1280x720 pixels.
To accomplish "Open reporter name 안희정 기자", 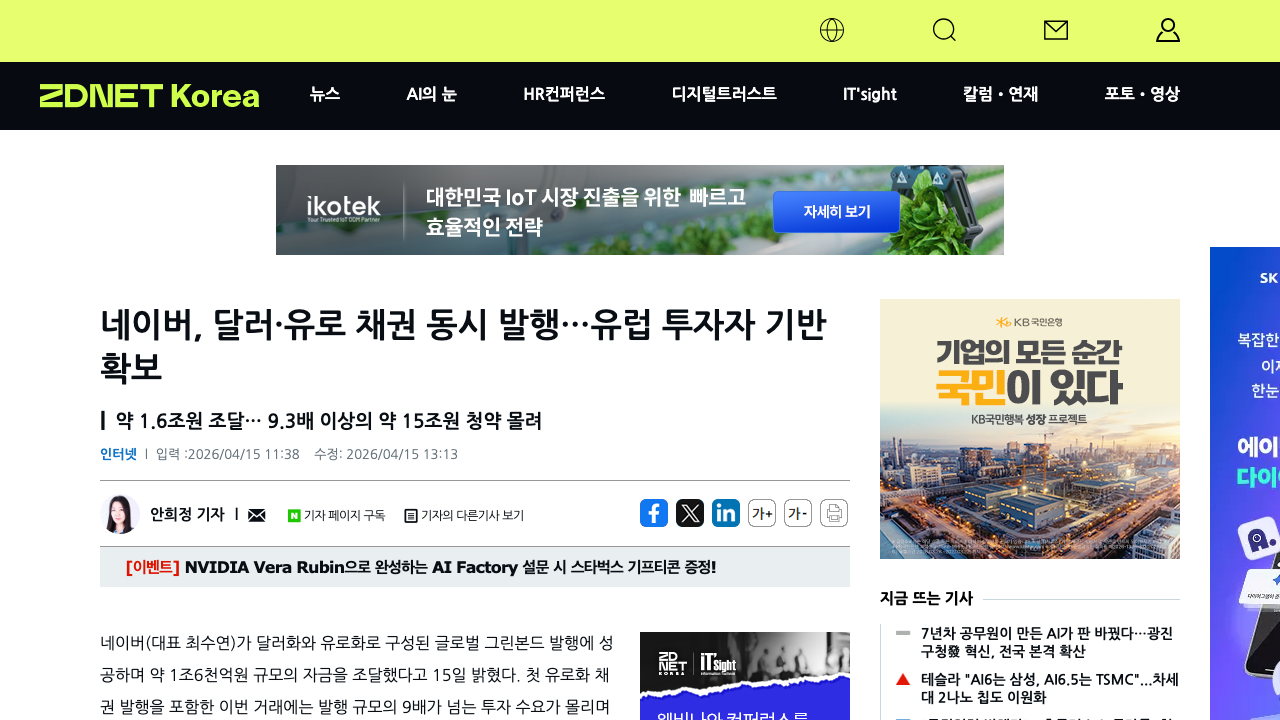I will tap(187, 514).
